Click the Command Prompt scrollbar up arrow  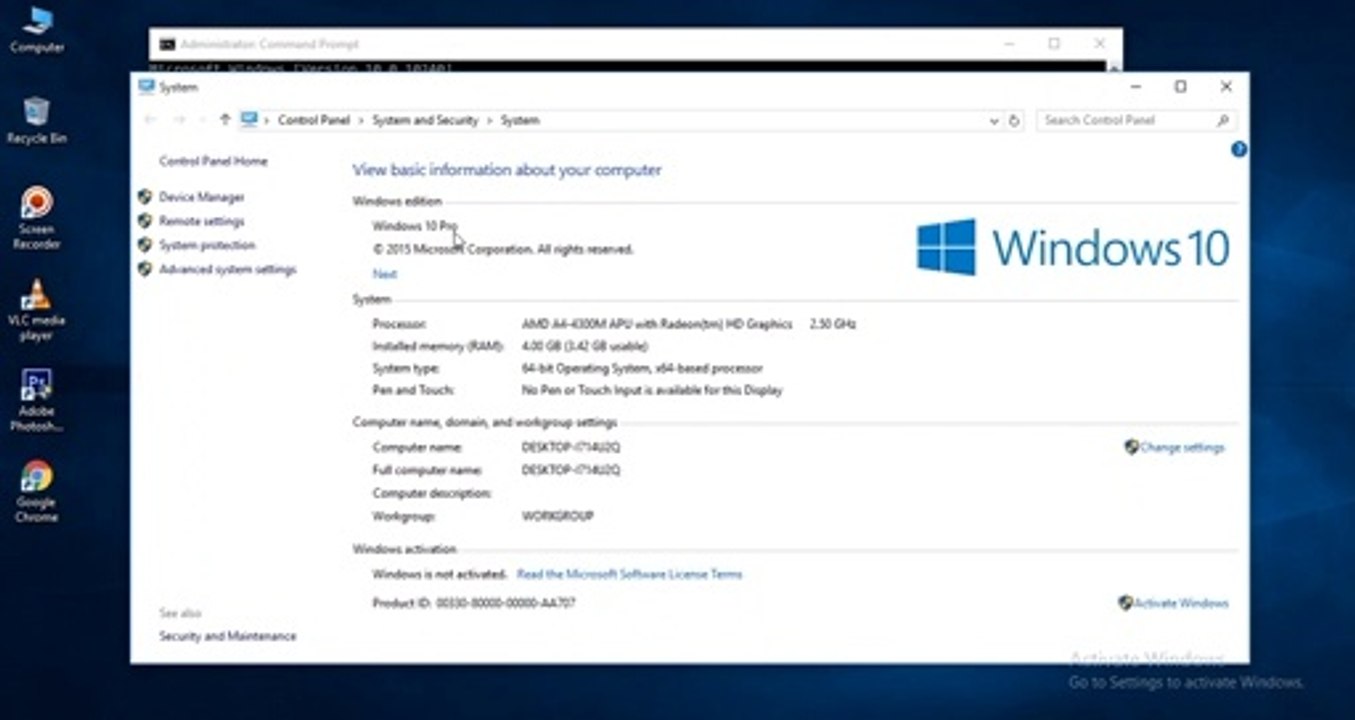(x=1113, y=66)
